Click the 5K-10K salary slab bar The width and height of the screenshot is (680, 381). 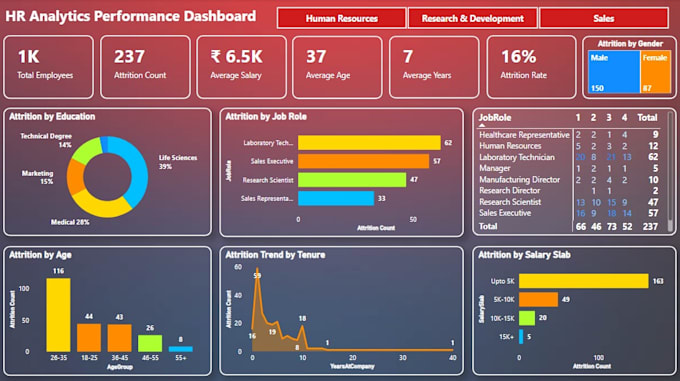click(538, 300)
